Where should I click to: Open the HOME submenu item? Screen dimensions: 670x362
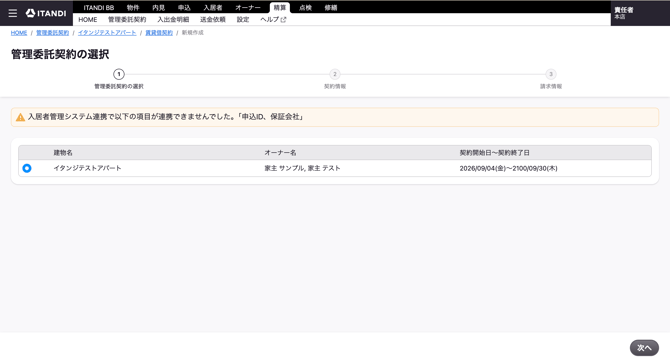[x=88, y=20]
